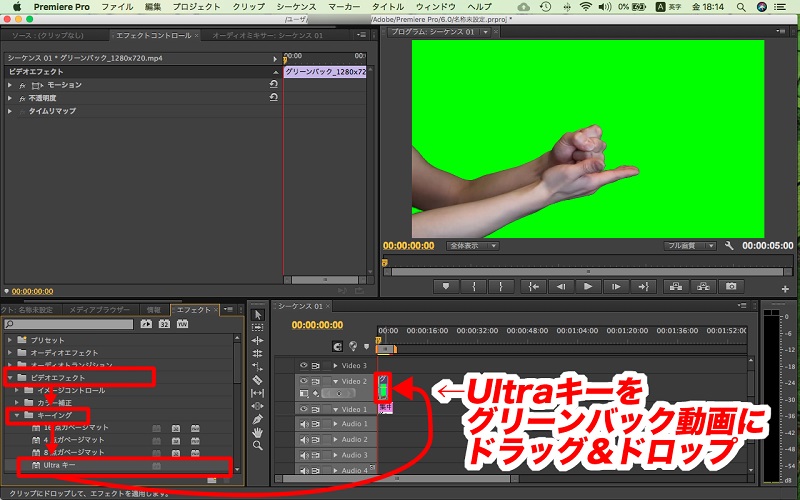Mute Audio 2 track speaker
The width and height of the screenshot is (800, 500).
[x=304, y=439]
